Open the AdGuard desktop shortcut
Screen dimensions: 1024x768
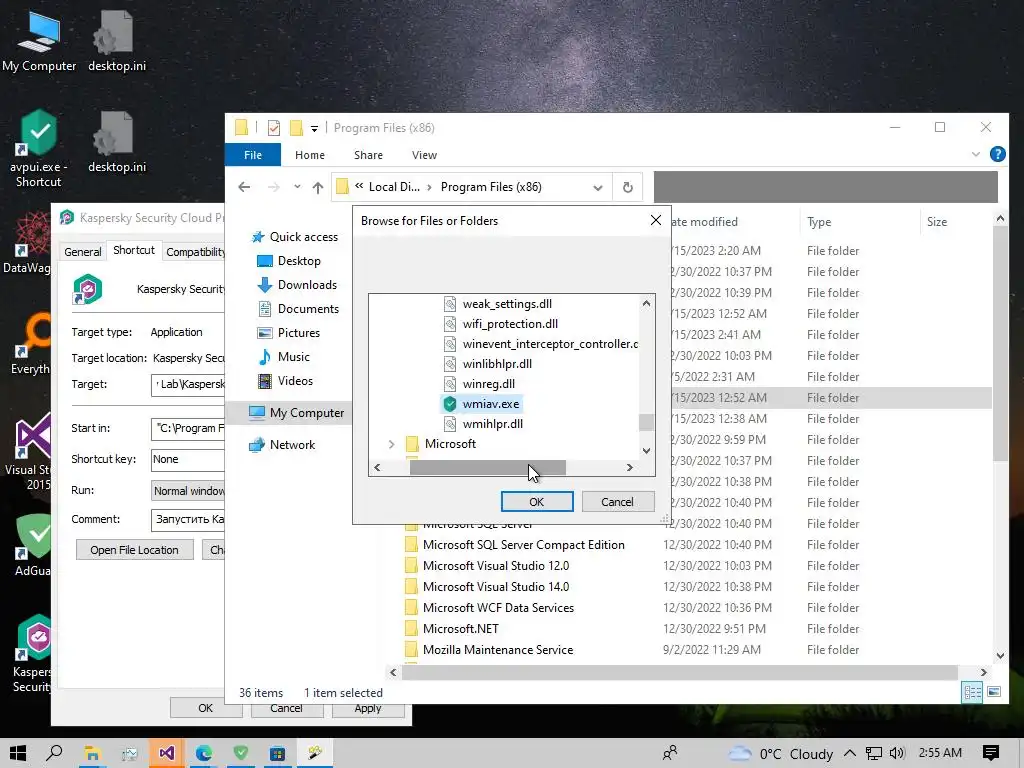click(x=34, y=545)
